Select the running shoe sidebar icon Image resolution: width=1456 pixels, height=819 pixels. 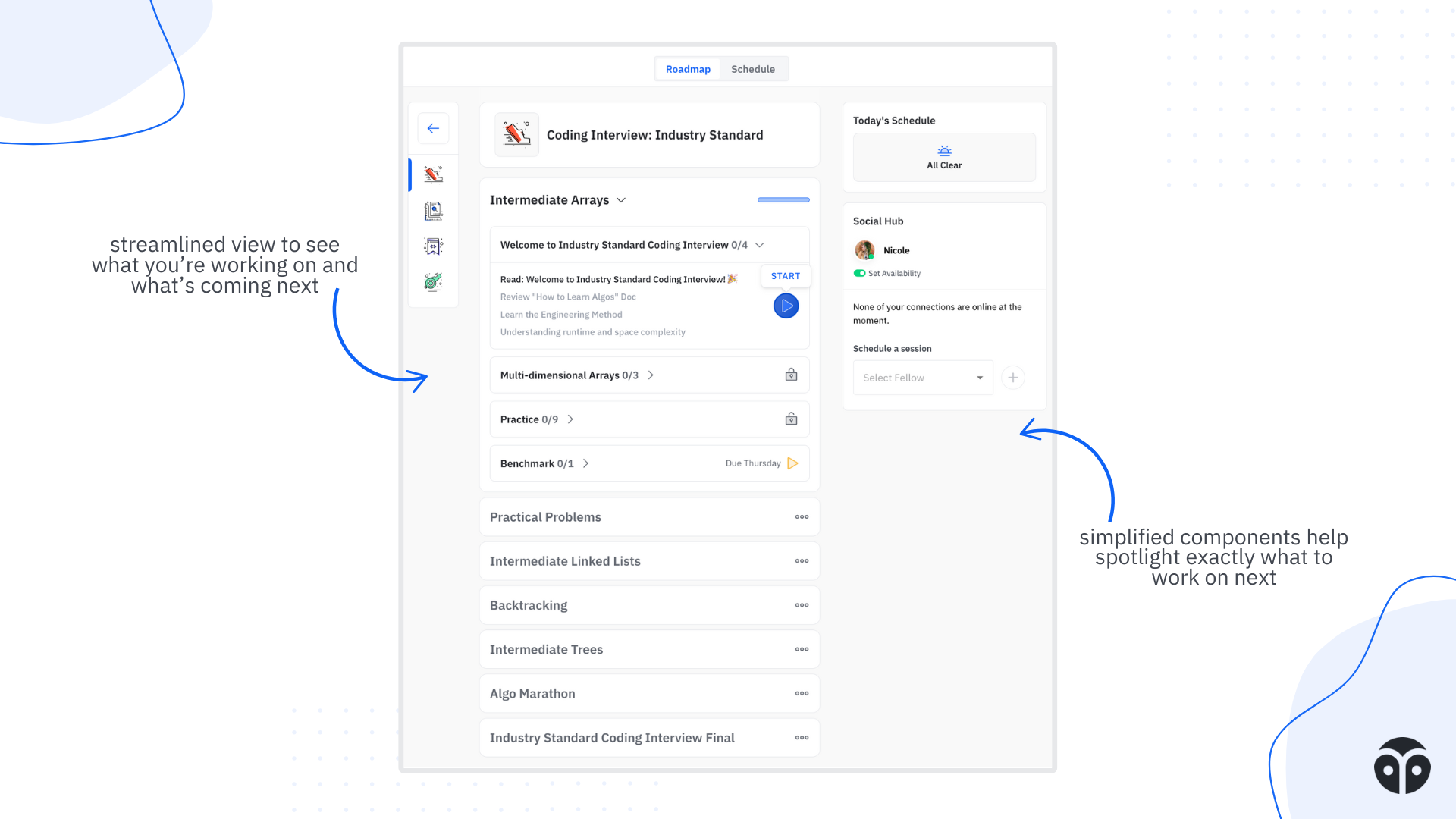433,174
